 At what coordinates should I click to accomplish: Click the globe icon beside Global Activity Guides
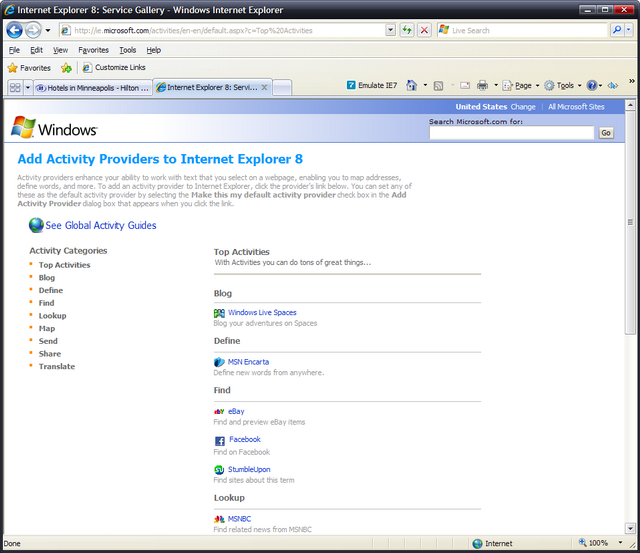coord(36,225)
